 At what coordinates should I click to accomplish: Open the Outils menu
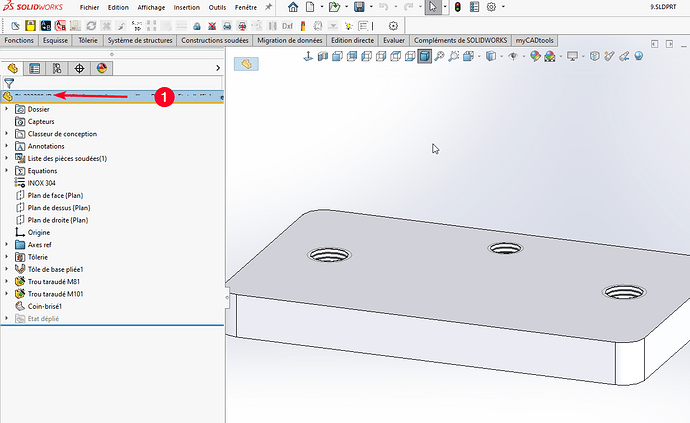pos(217,7)
